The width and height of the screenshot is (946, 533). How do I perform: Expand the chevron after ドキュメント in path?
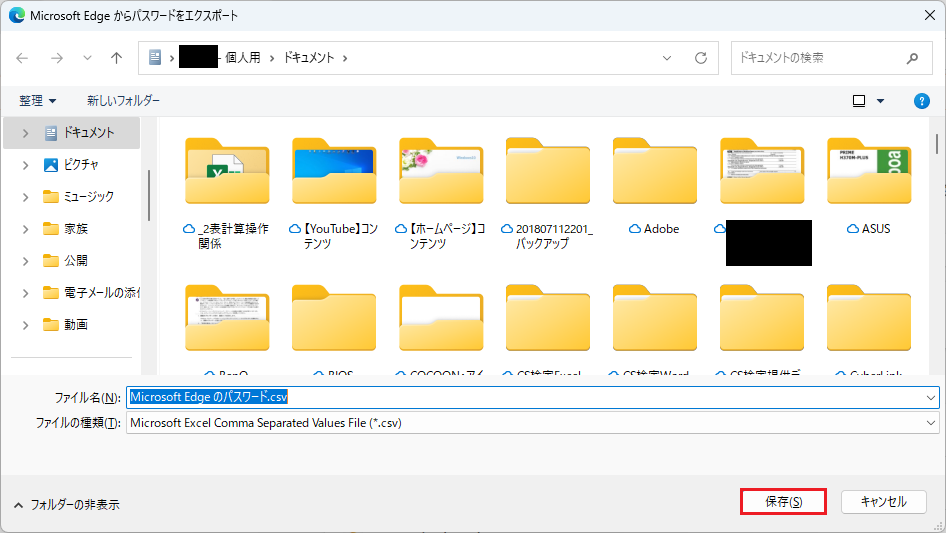pyautogui.click(x=345, y=58)
